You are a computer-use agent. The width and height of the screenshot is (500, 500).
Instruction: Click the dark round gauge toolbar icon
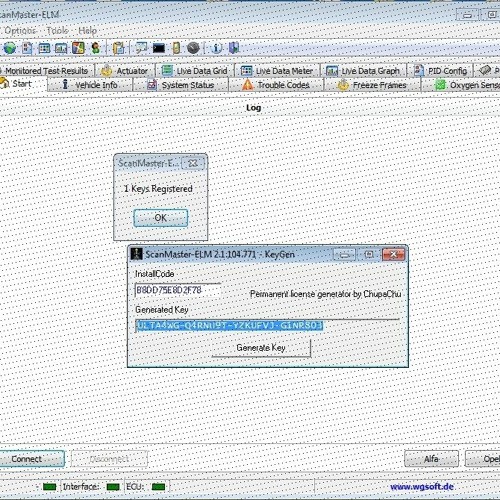[x=193, y=48]
